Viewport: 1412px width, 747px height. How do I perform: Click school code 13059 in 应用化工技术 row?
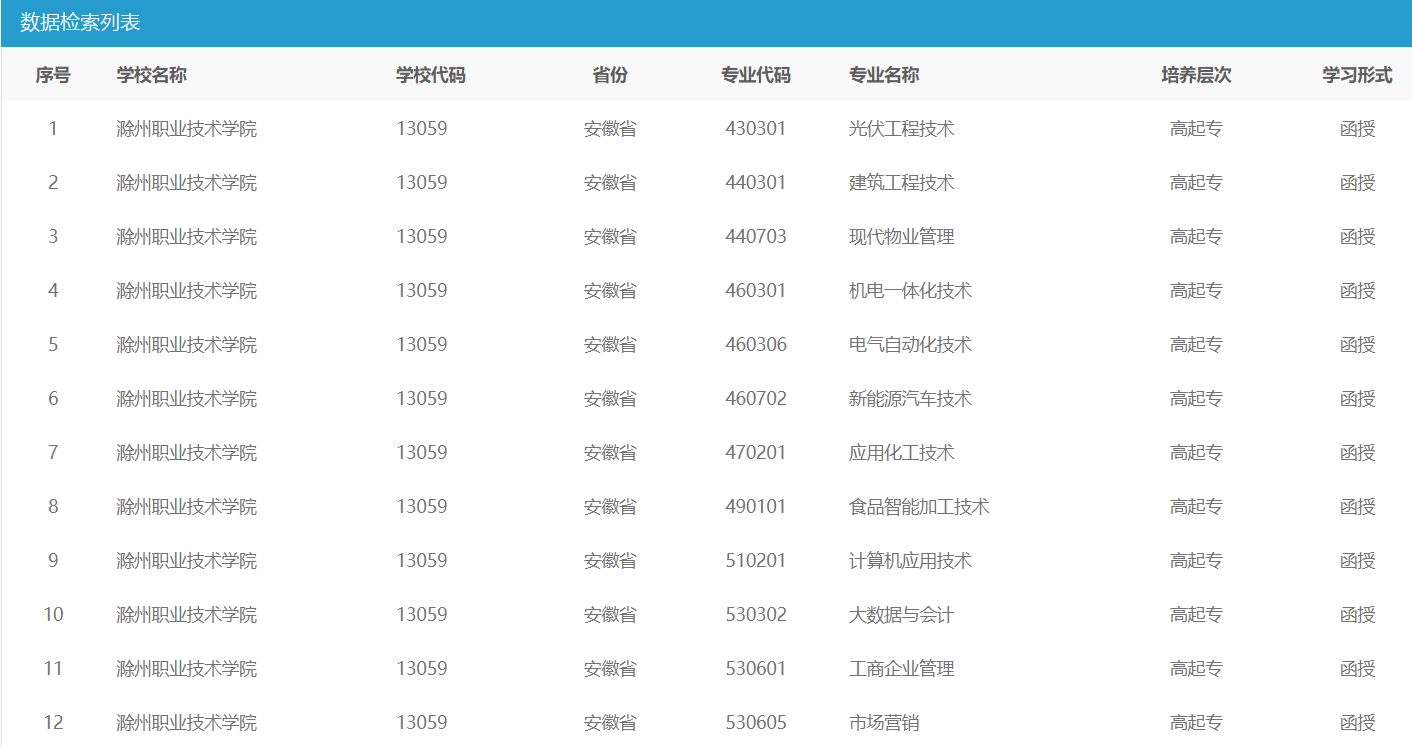422,453
